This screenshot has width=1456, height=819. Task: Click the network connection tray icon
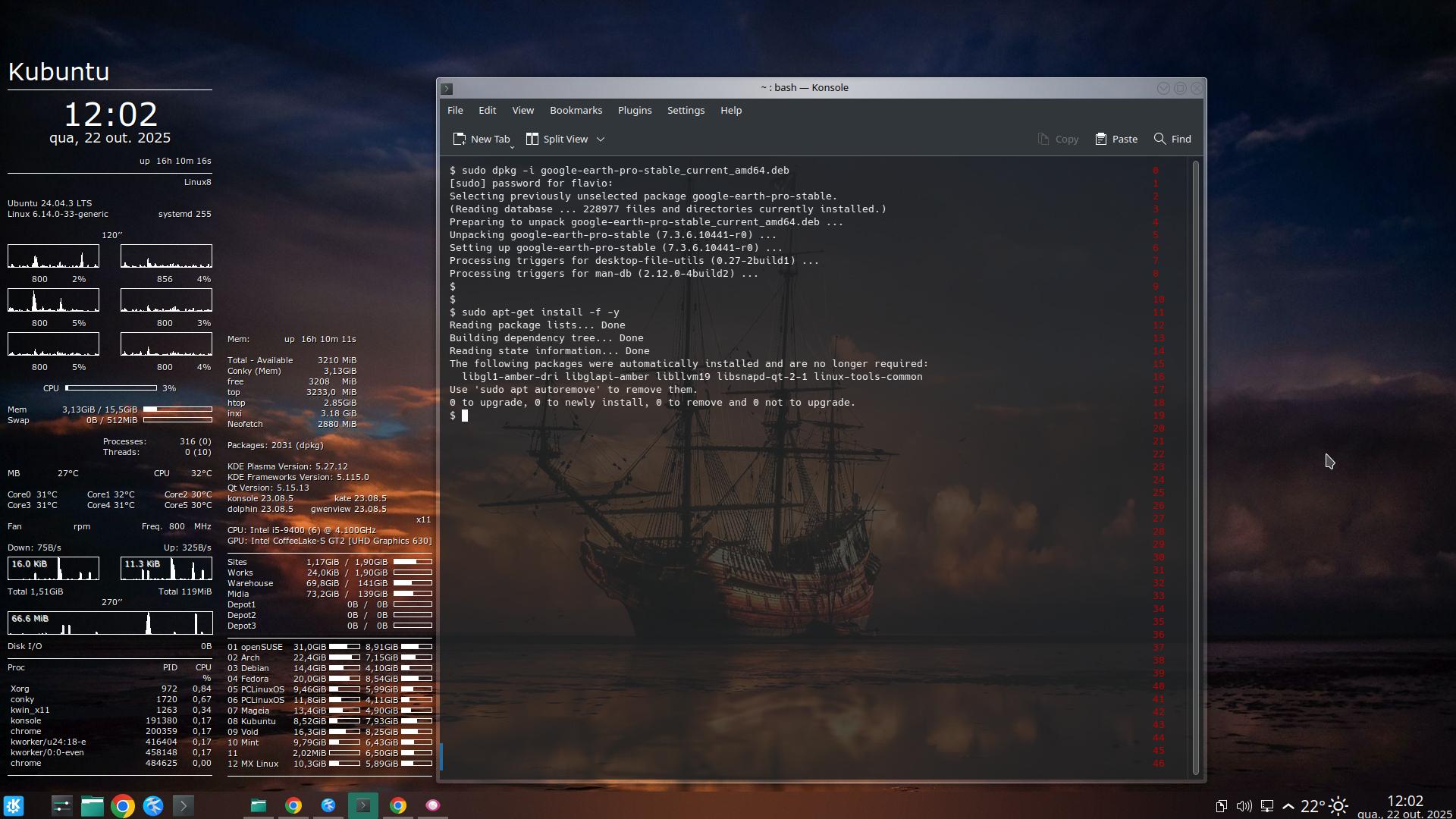1266,805
